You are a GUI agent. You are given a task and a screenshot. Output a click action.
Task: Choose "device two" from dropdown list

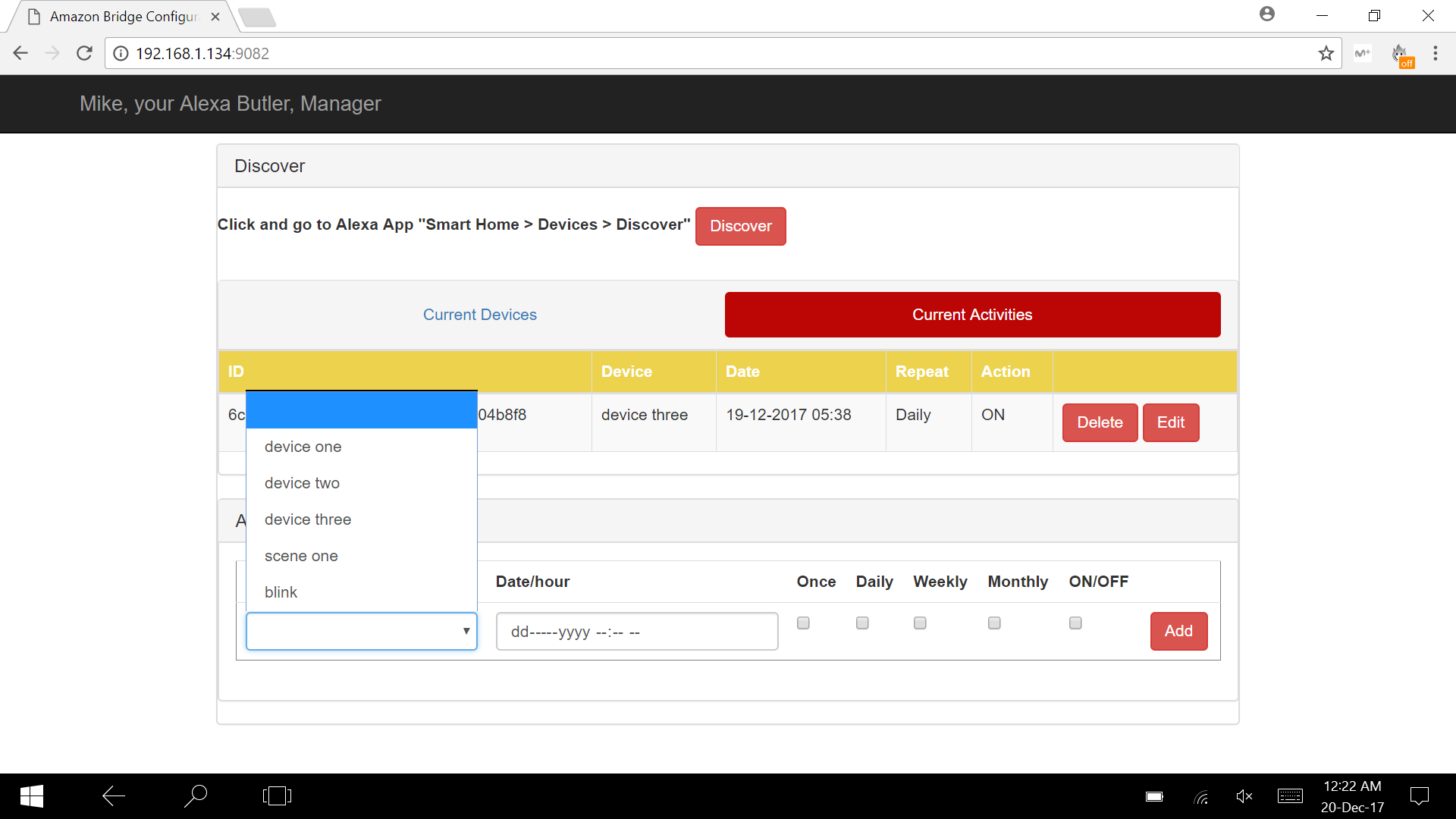tap(302, 483)
